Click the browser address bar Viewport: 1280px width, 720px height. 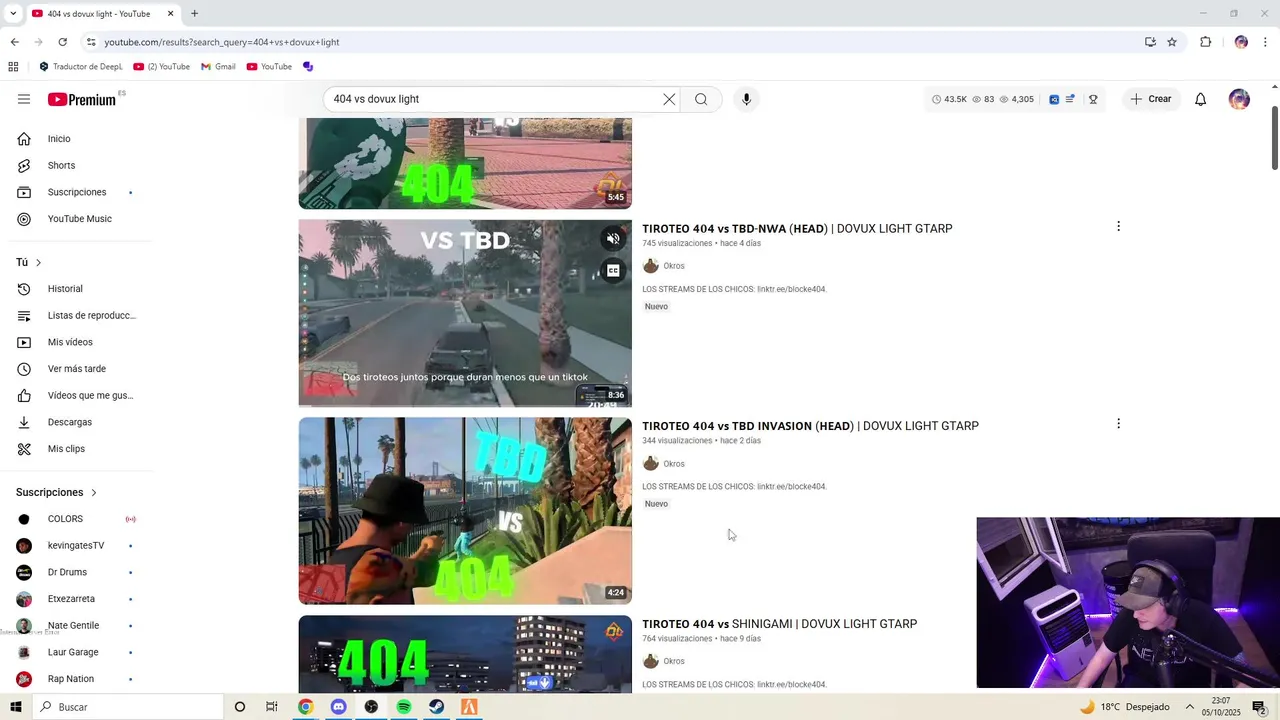click(610, 42)
